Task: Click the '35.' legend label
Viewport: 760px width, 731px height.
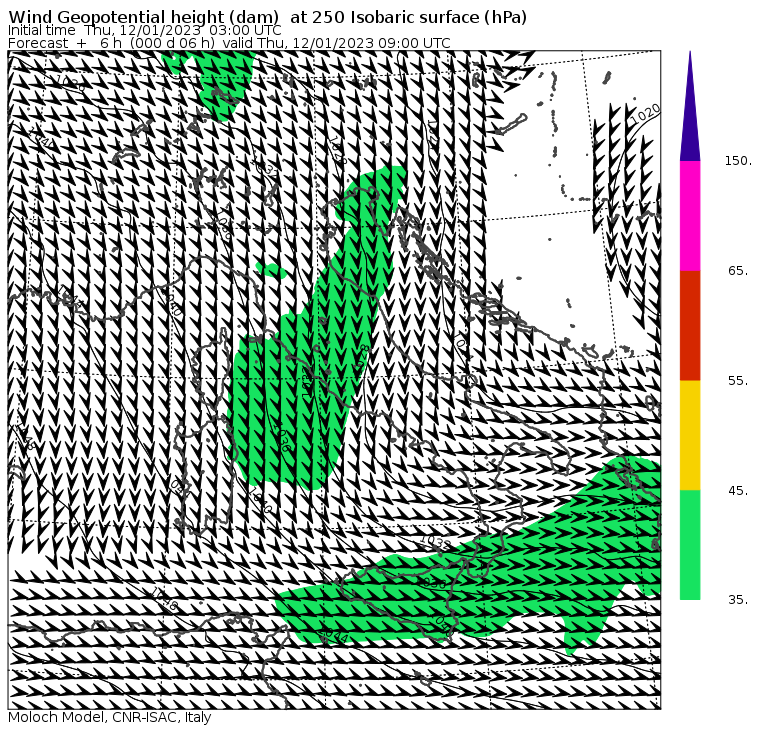Action: point(738,600)
